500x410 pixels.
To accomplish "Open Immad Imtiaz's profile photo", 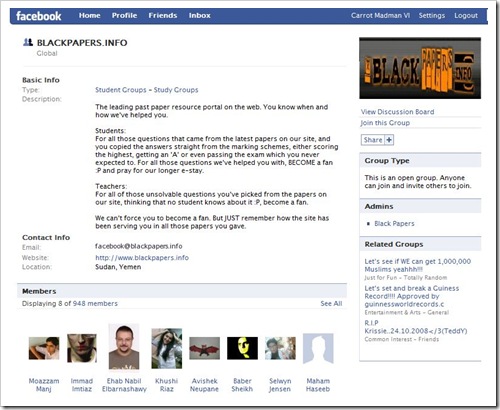I will coord(82,348).
